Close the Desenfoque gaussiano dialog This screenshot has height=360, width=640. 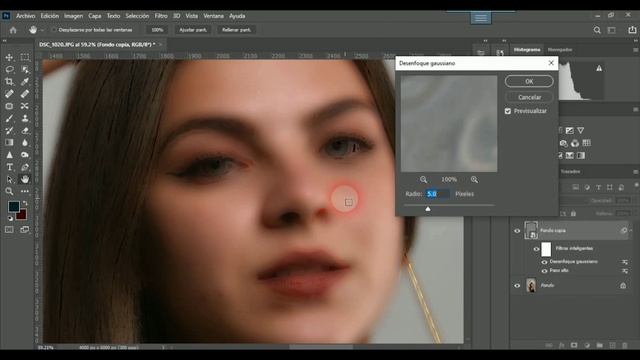pyautogui.click(x=551, y=63)
